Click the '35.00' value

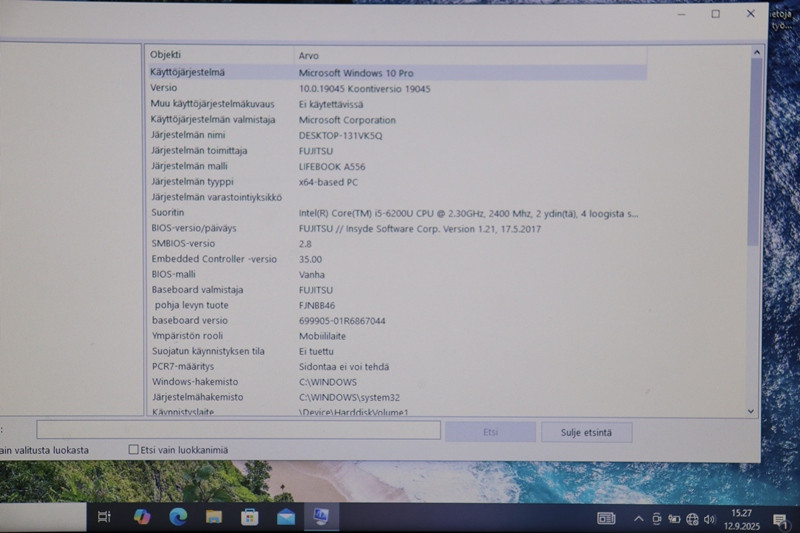[x=311, y=259]
